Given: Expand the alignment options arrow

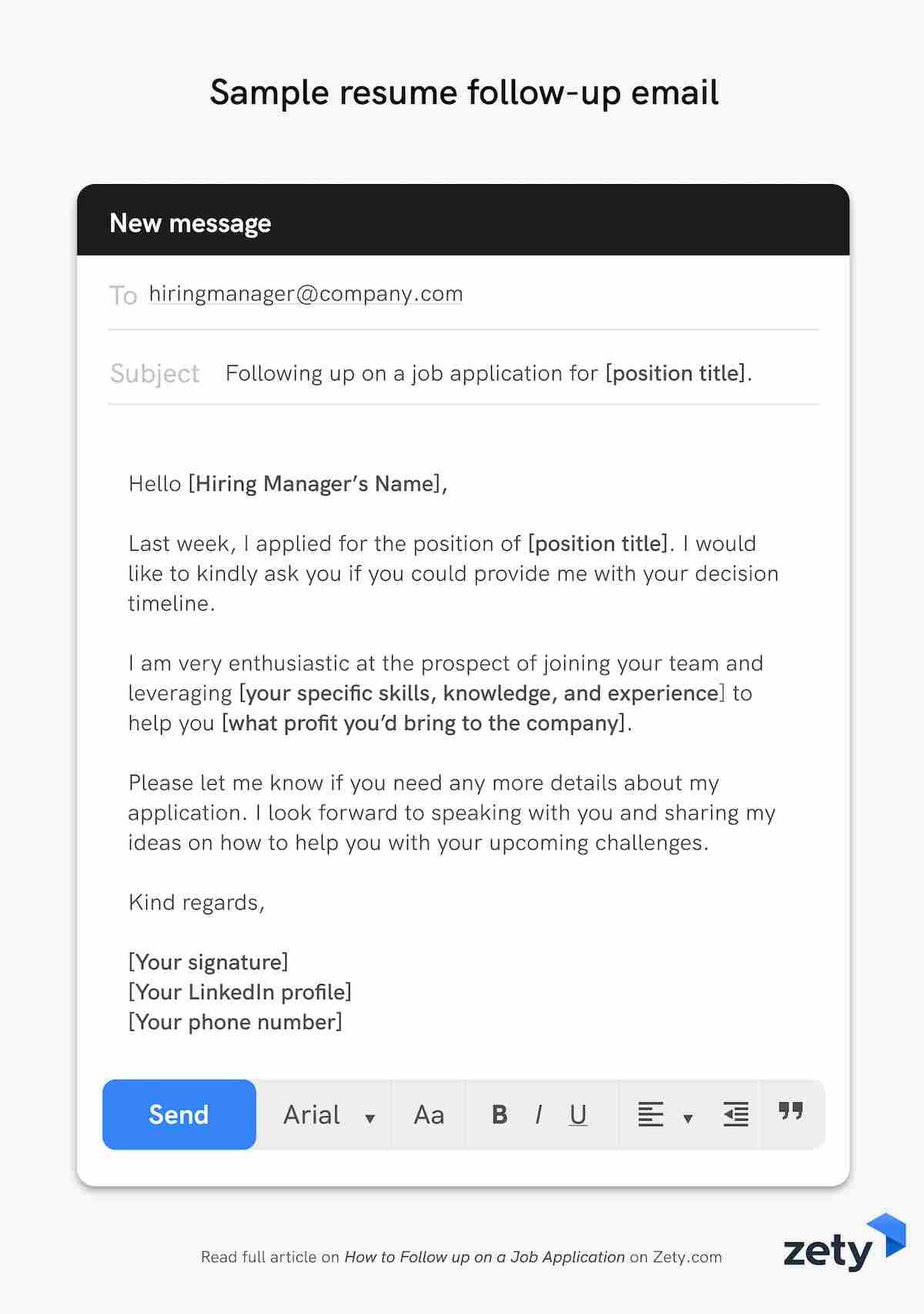Looking at the screenshot, I should (x=688, y=1118).
